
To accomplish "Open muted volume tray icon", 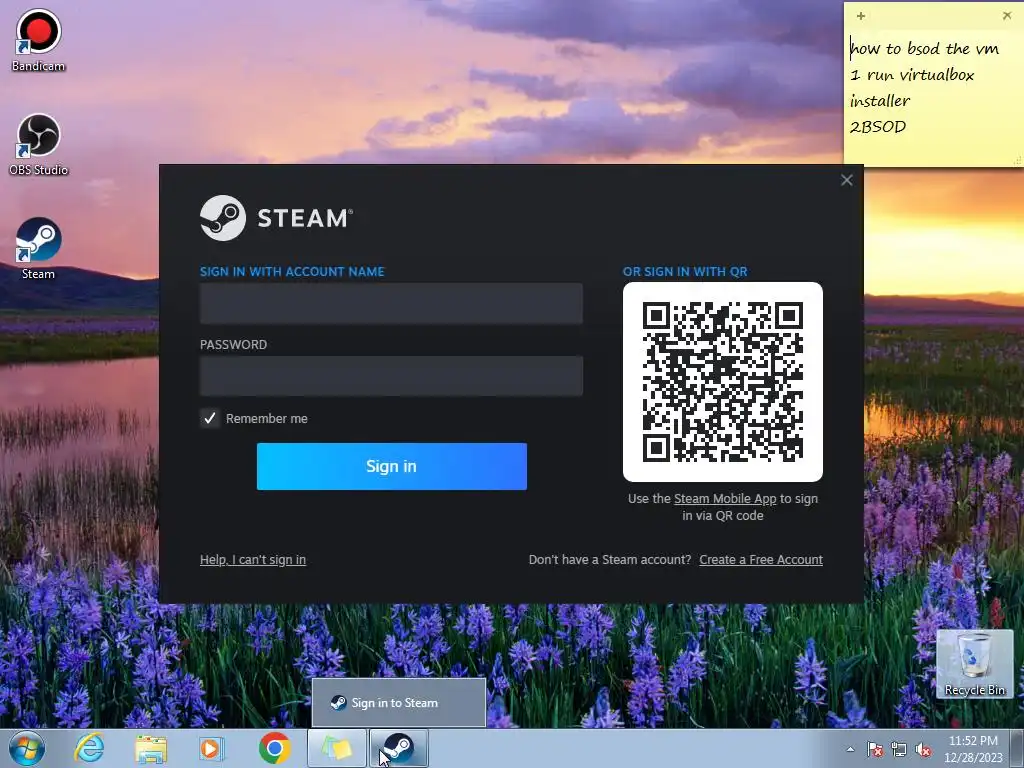I will (923, 749).
